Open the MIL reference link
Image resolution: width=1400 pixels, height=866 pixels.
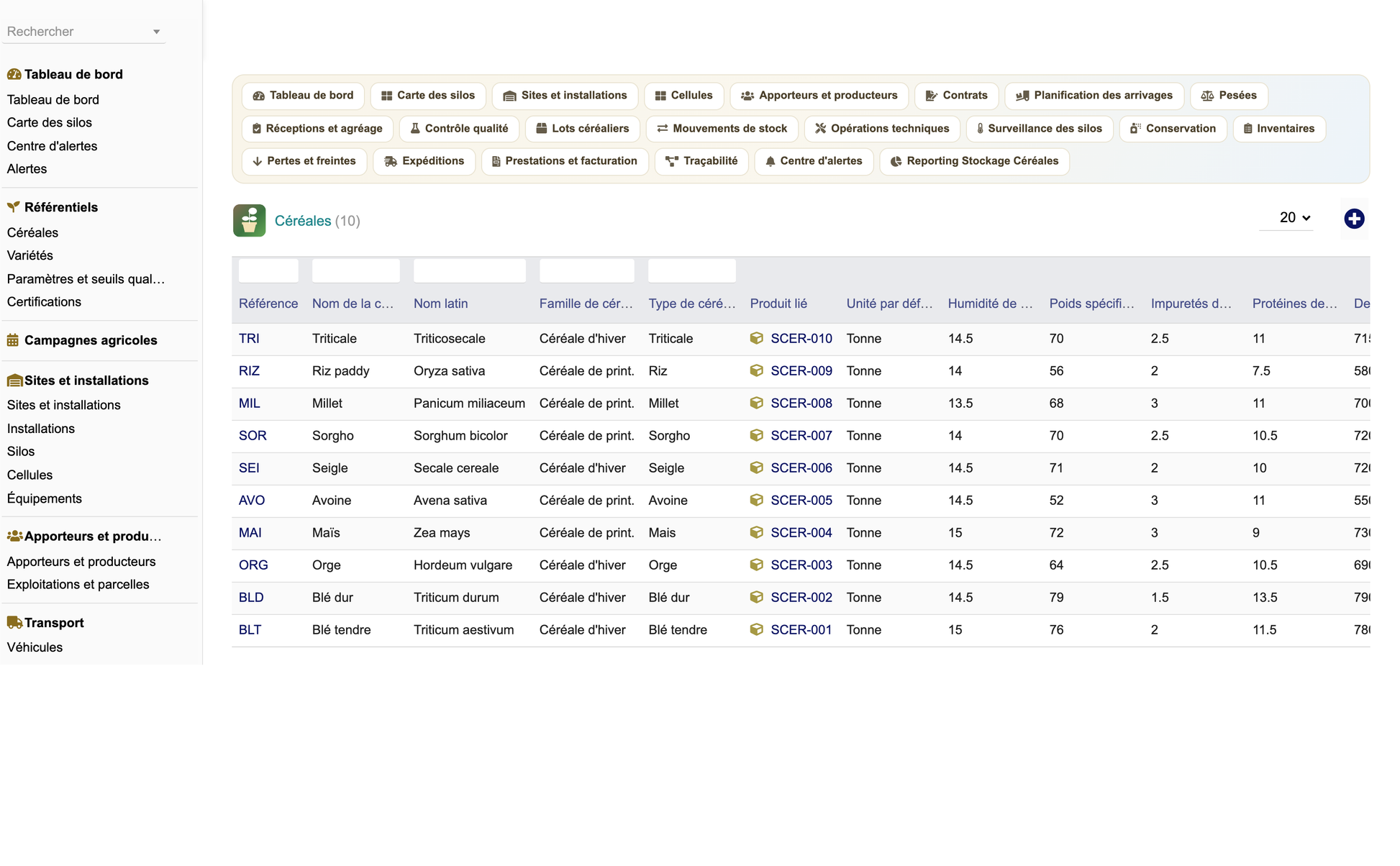(250, 403)
